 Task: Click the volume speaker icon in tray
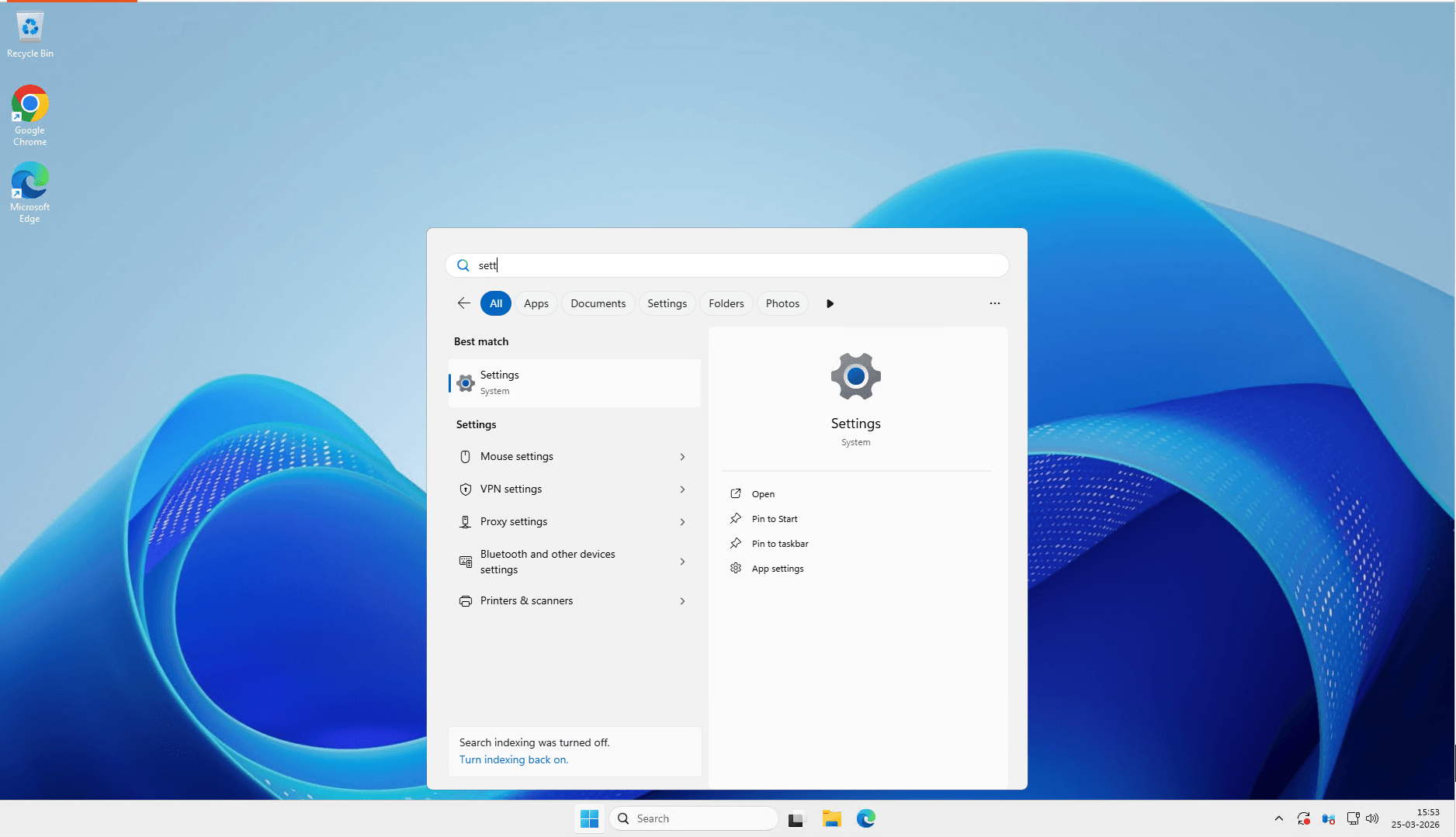point(1372,818)
